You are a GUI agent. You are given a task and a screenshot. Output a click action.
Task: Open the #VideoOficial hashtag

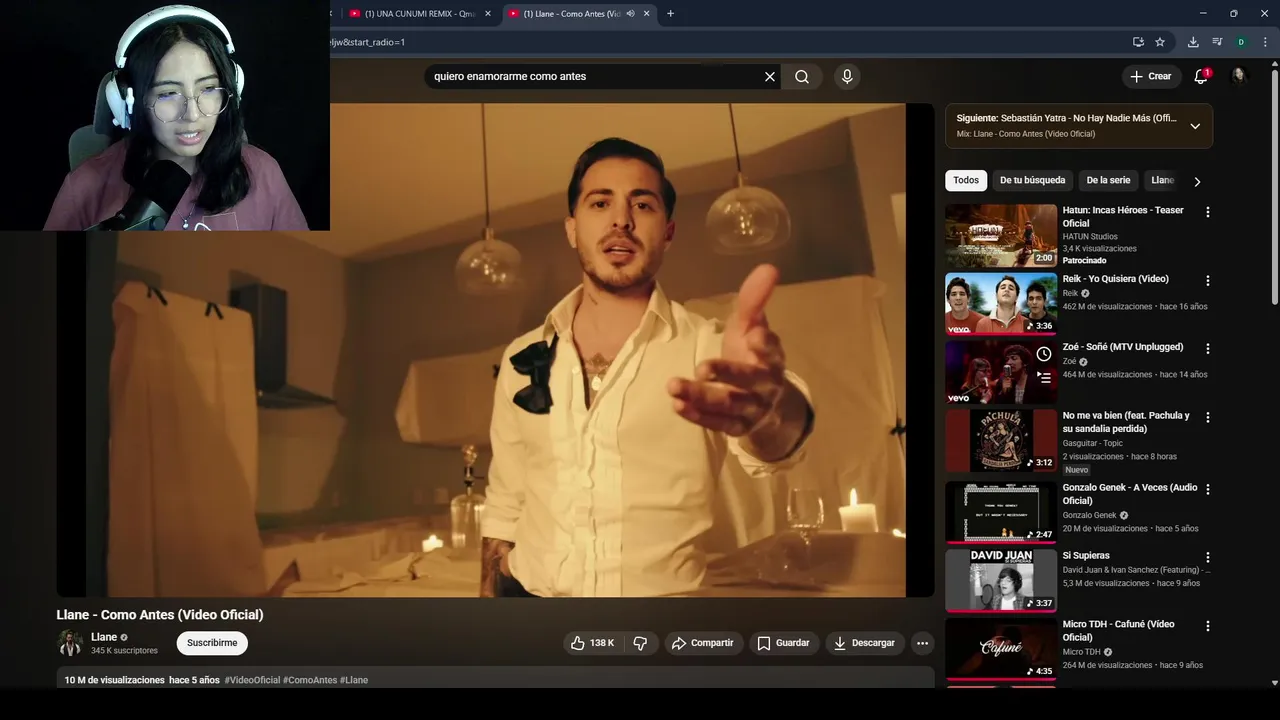[x=252, y=680]
